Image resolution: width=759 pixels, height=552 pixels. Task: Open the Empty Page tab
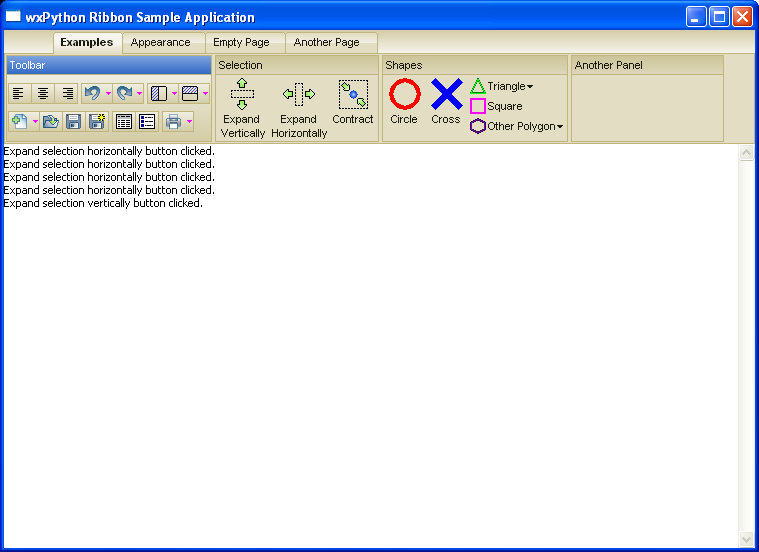click(241, 43)
